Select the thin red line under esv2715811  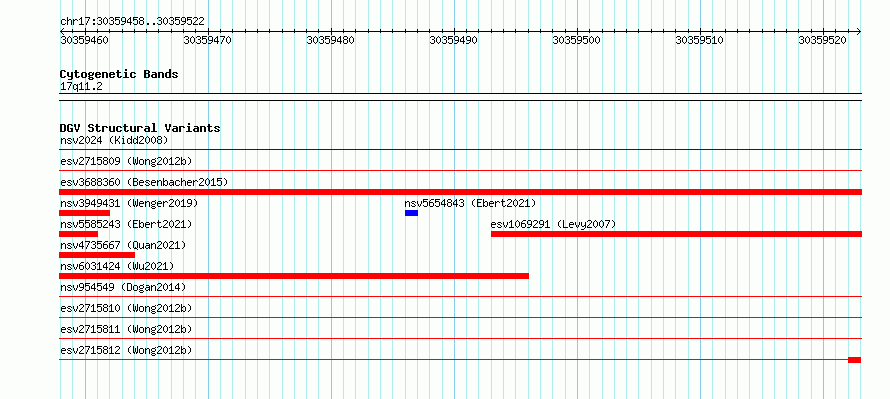click(x=460, y=339)
